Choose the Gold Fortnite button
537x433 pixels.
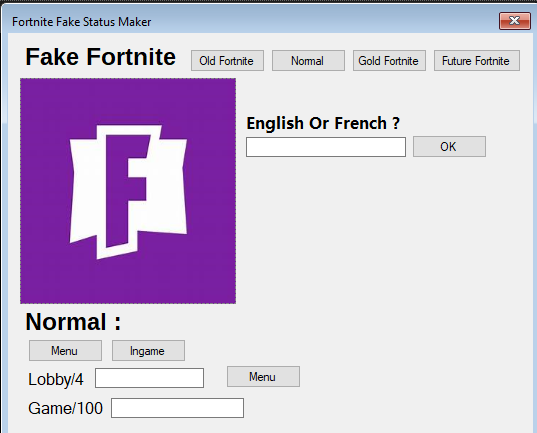(x=389, y=61)
